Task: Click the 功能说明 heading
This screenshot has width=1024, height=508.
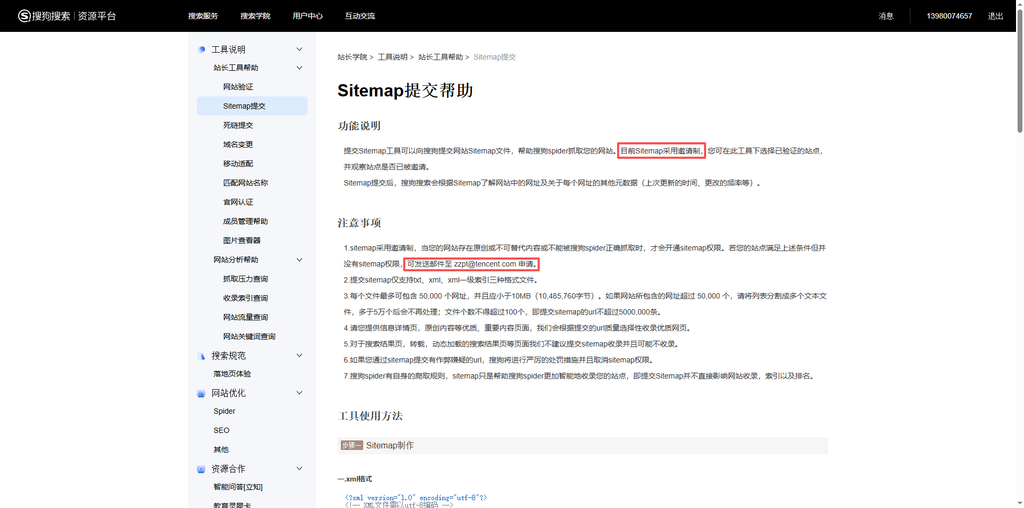Action: tap(359, 126)
